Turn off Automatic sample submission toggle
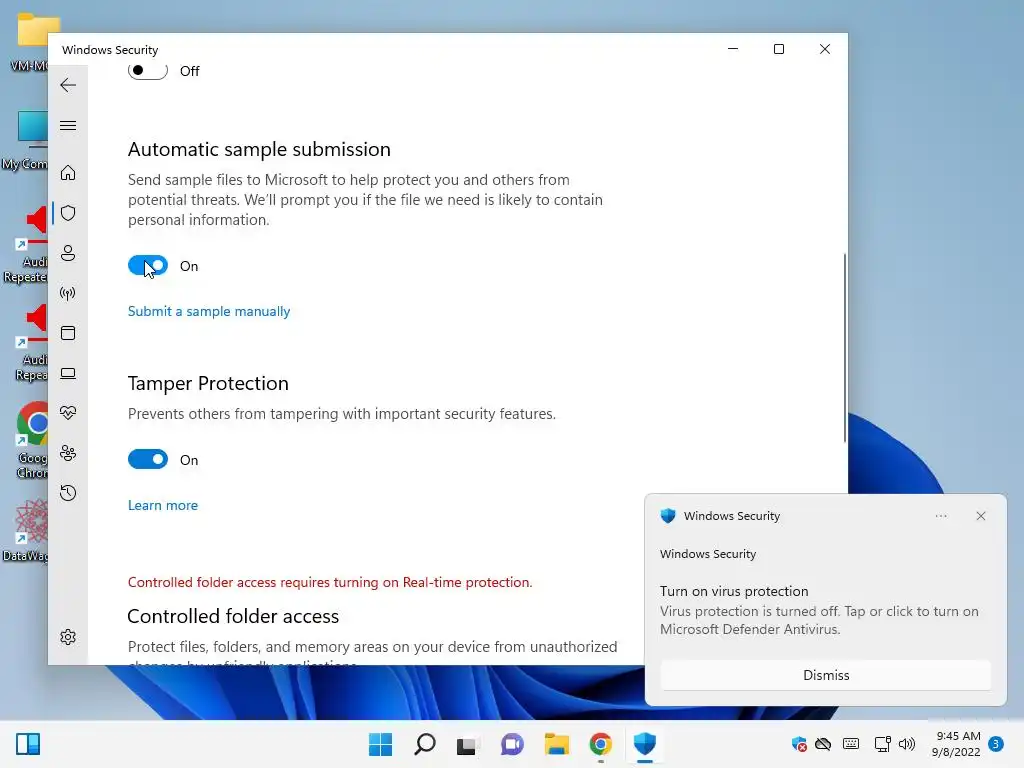This screenshot has height=768, width=1024. tap(148, 266)
